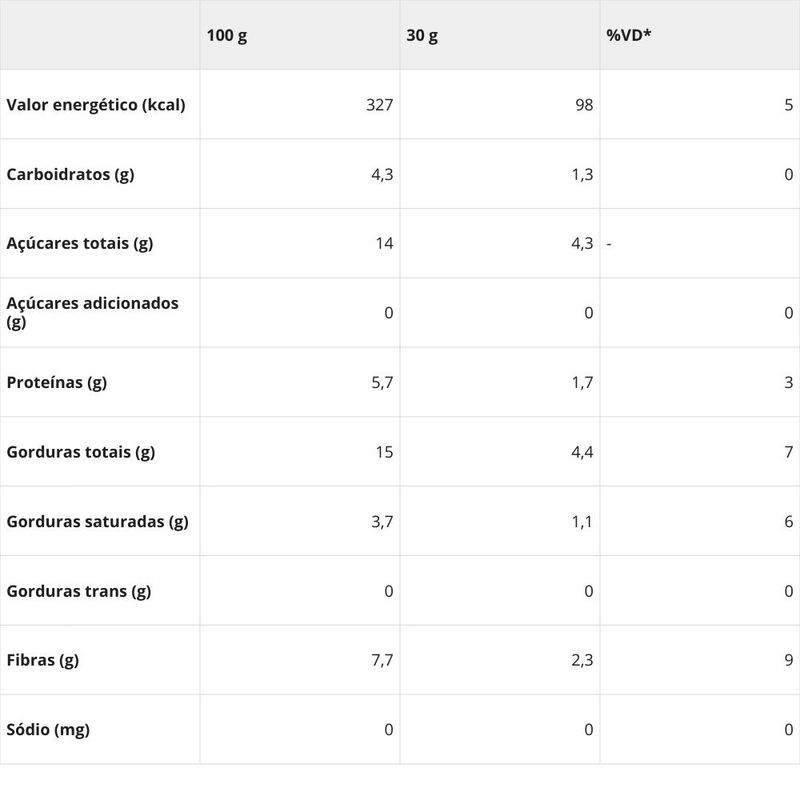Click the "Gorduras totais (g)" row label
Viewport: 800px width, 800px height.
[x=81, y=452]
